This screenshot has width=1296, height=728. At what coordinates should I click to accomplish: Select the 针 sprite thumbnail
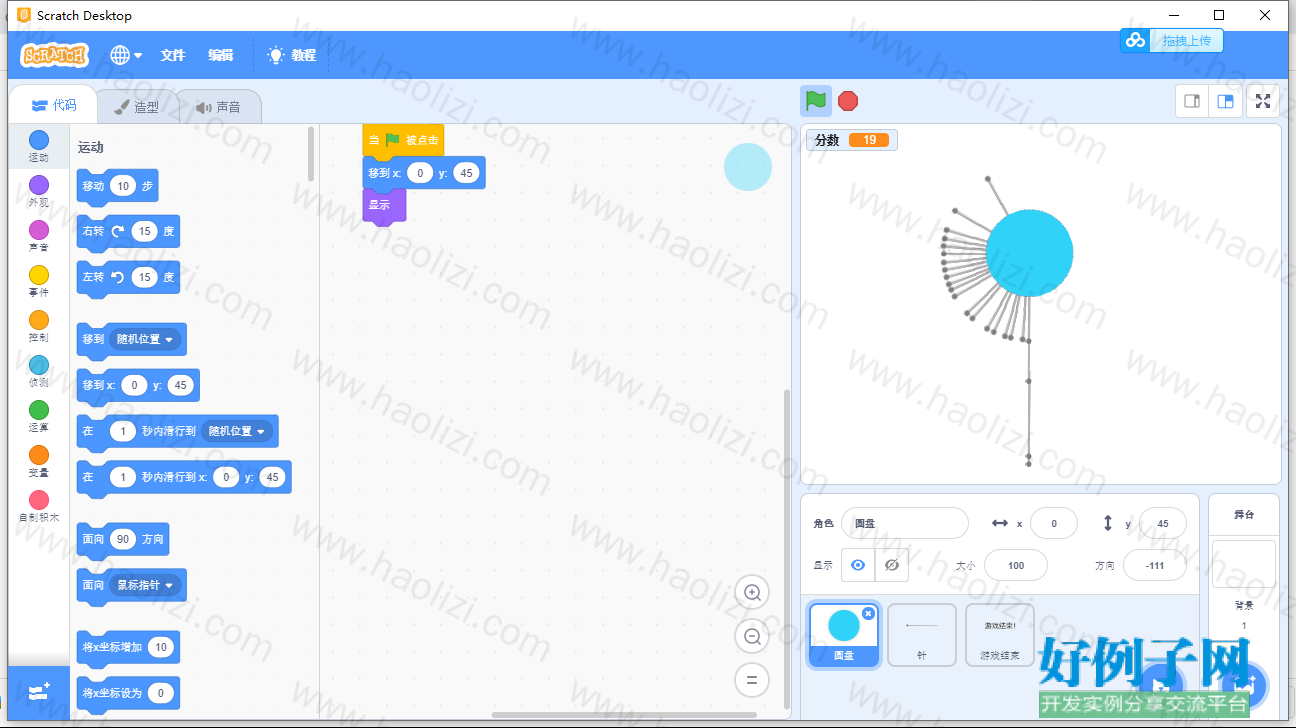[922, 635]
